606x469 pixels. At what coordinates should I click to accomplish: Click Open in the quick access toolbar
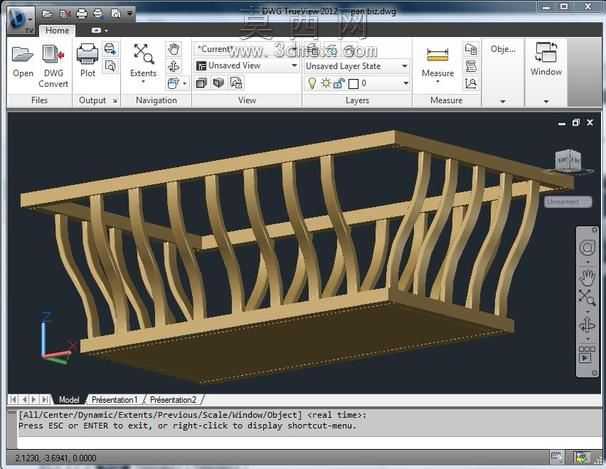[47, 14]
